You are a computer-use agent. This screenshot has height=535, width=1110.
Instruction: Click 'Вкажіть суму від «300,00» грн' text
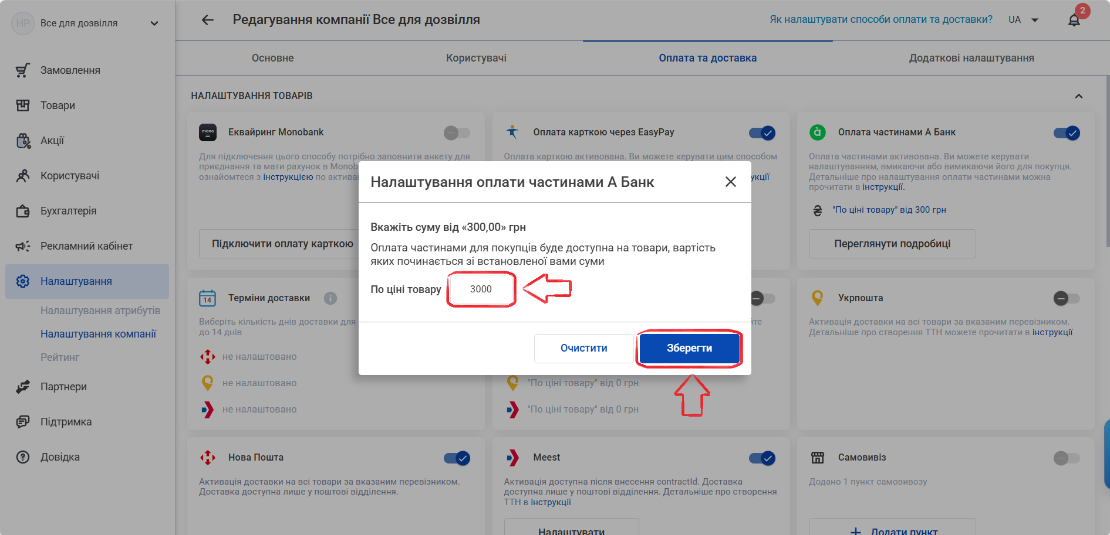point(449,228)
